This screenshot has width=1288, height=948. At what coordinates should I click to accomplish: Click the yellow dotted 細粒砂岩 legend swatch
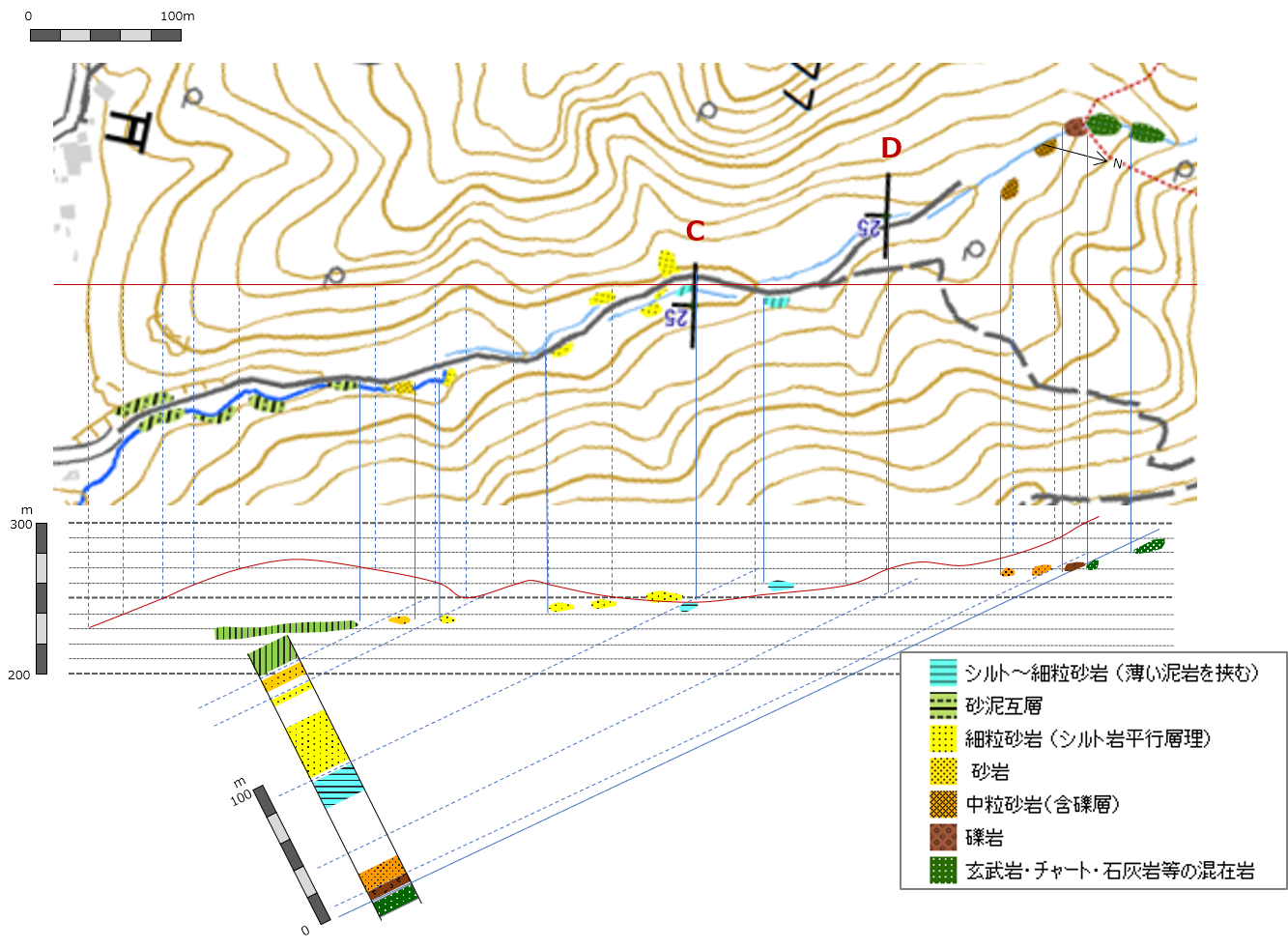943,738
